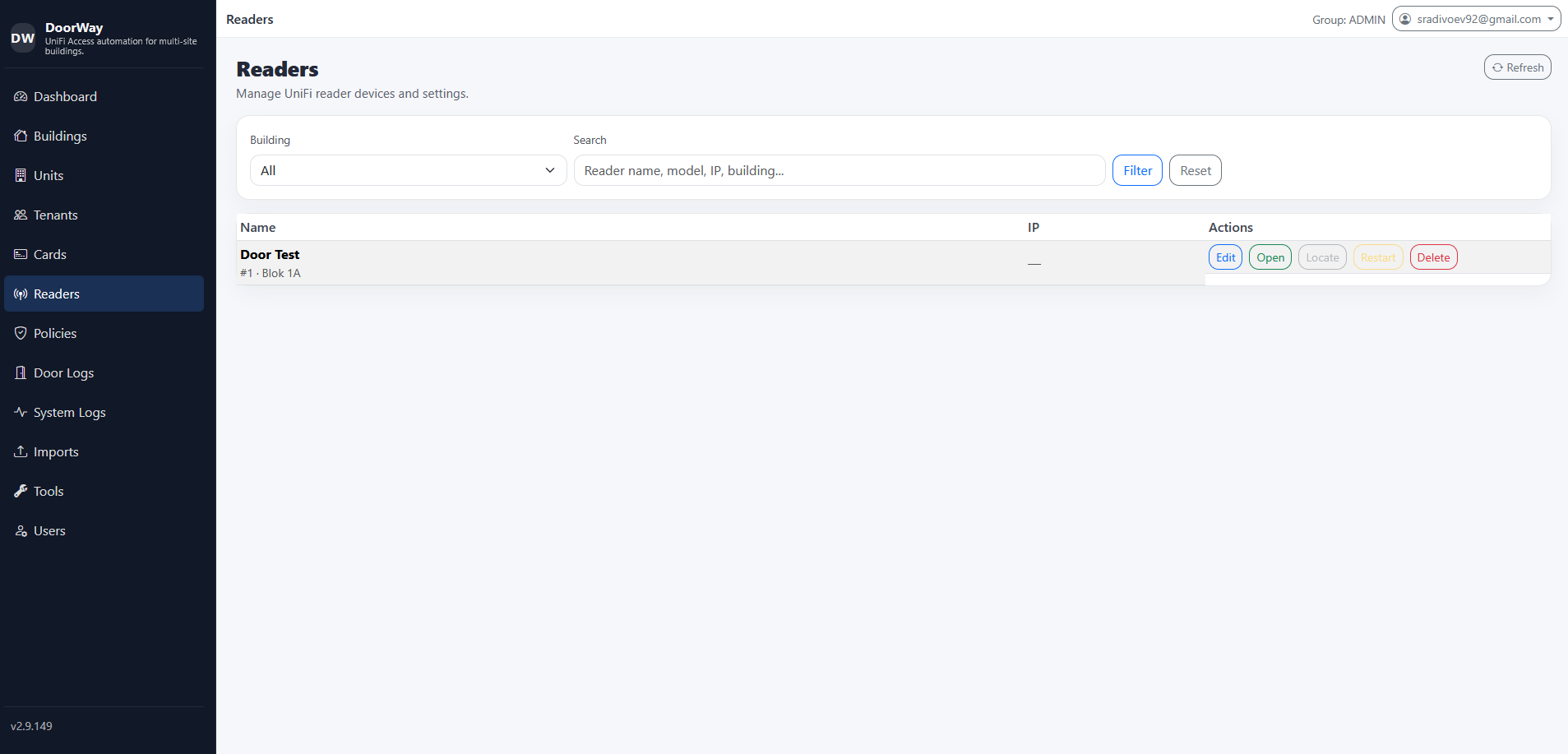
Task: Click the Policies shield icon
Action: coord(21,334)
